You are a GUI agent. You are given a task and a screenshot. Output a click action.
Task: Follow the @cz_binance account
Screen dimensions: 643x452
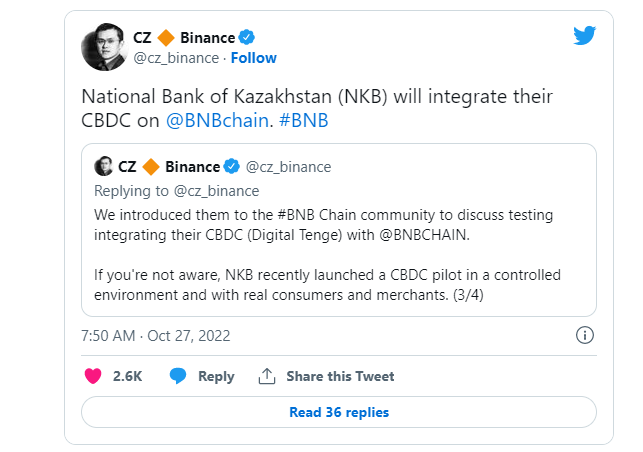[254, 58]
